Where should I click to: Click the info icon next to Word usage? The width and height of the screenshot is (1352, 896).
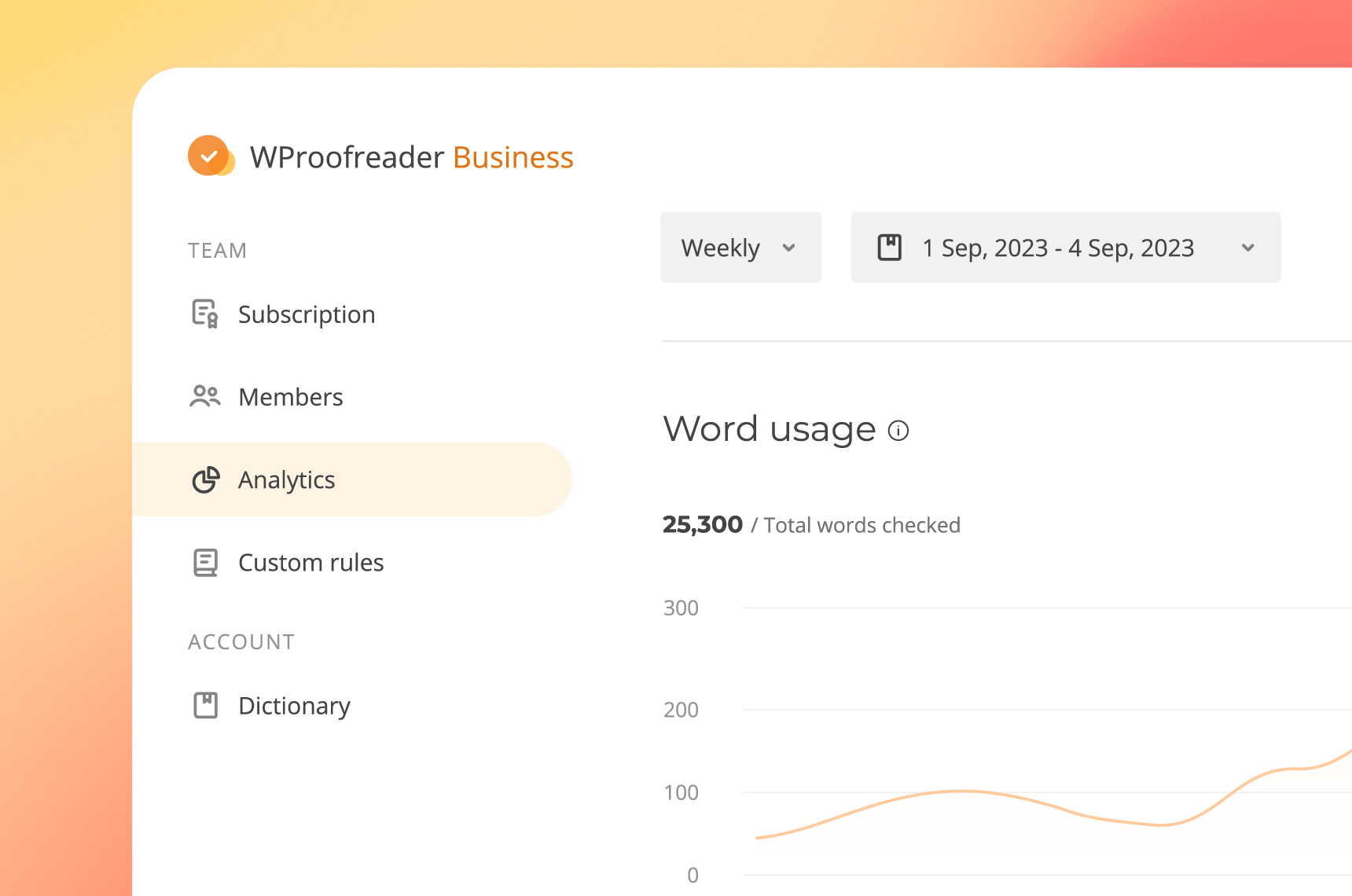898,431
